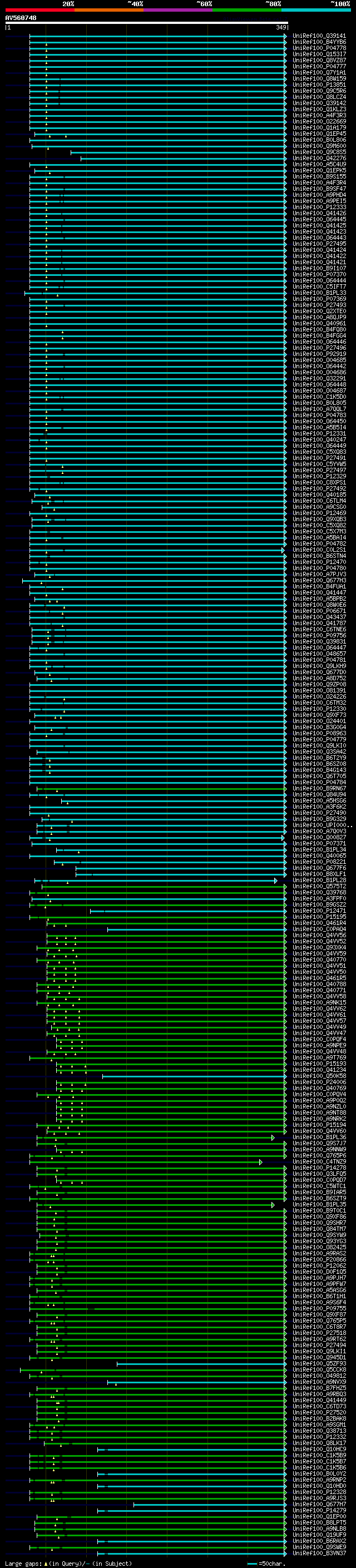This screenshot has width=356, height=1568.
Task: Open the UniRef100_Q15317 hit
Action: coord(319,54)
